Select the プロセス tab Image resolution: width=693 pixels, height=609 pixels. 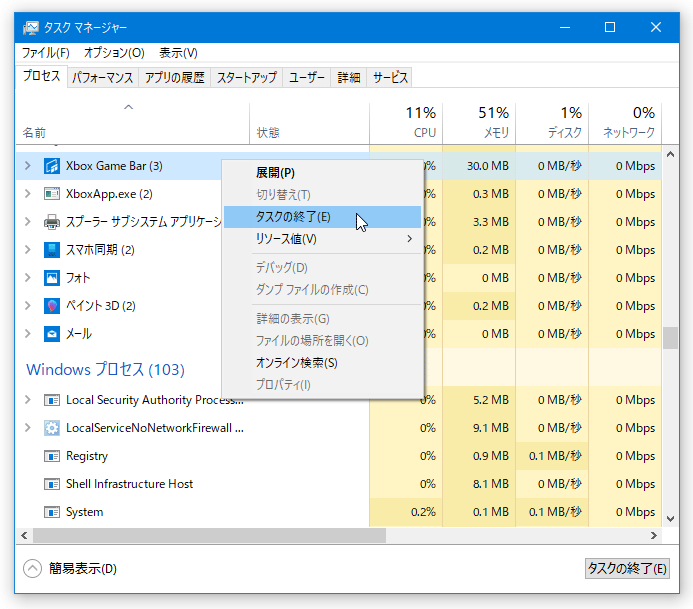(x=42, y=76)
